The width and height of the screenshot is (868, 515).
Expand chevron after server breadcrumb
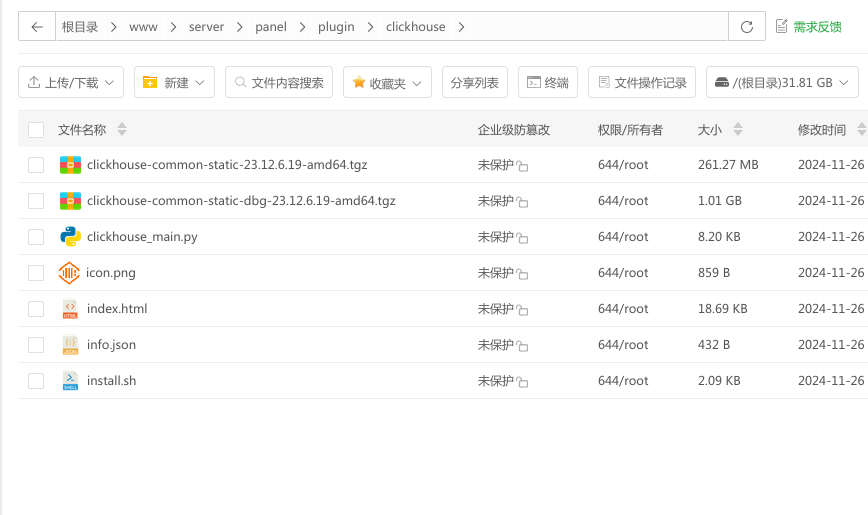[x=240, y=27]
